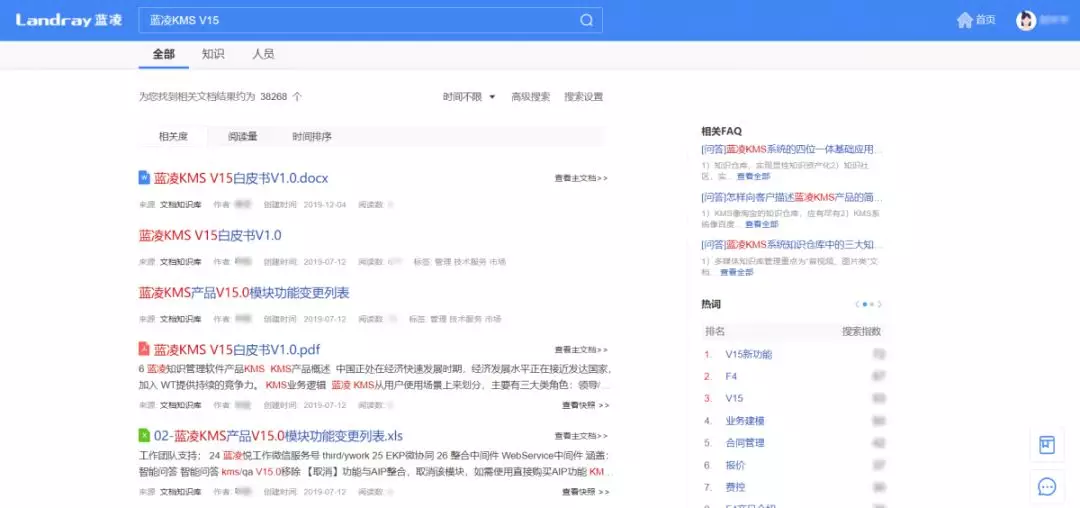Sort results by 相关度
1080x508 pixels.
[x=173, y=136]
